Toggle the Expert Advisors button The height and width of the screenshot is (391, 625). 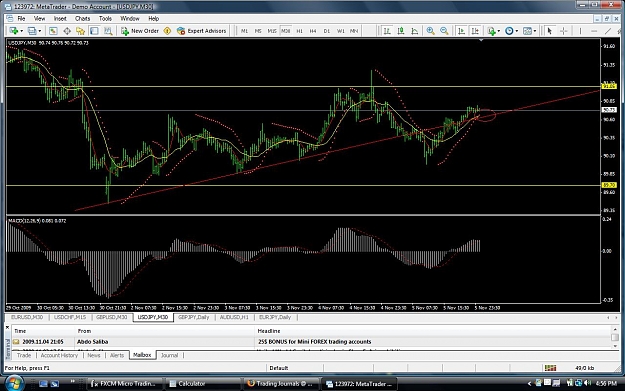tap(202, 31)
